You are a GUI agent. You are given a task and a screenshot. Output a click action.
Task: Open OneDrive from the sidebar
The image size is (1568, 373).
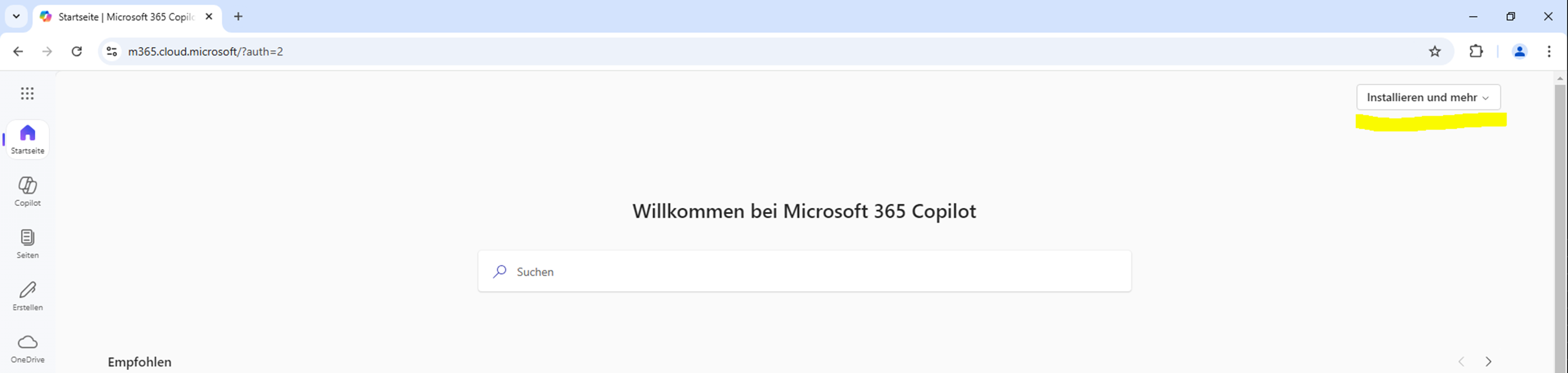tap(27, 348)
